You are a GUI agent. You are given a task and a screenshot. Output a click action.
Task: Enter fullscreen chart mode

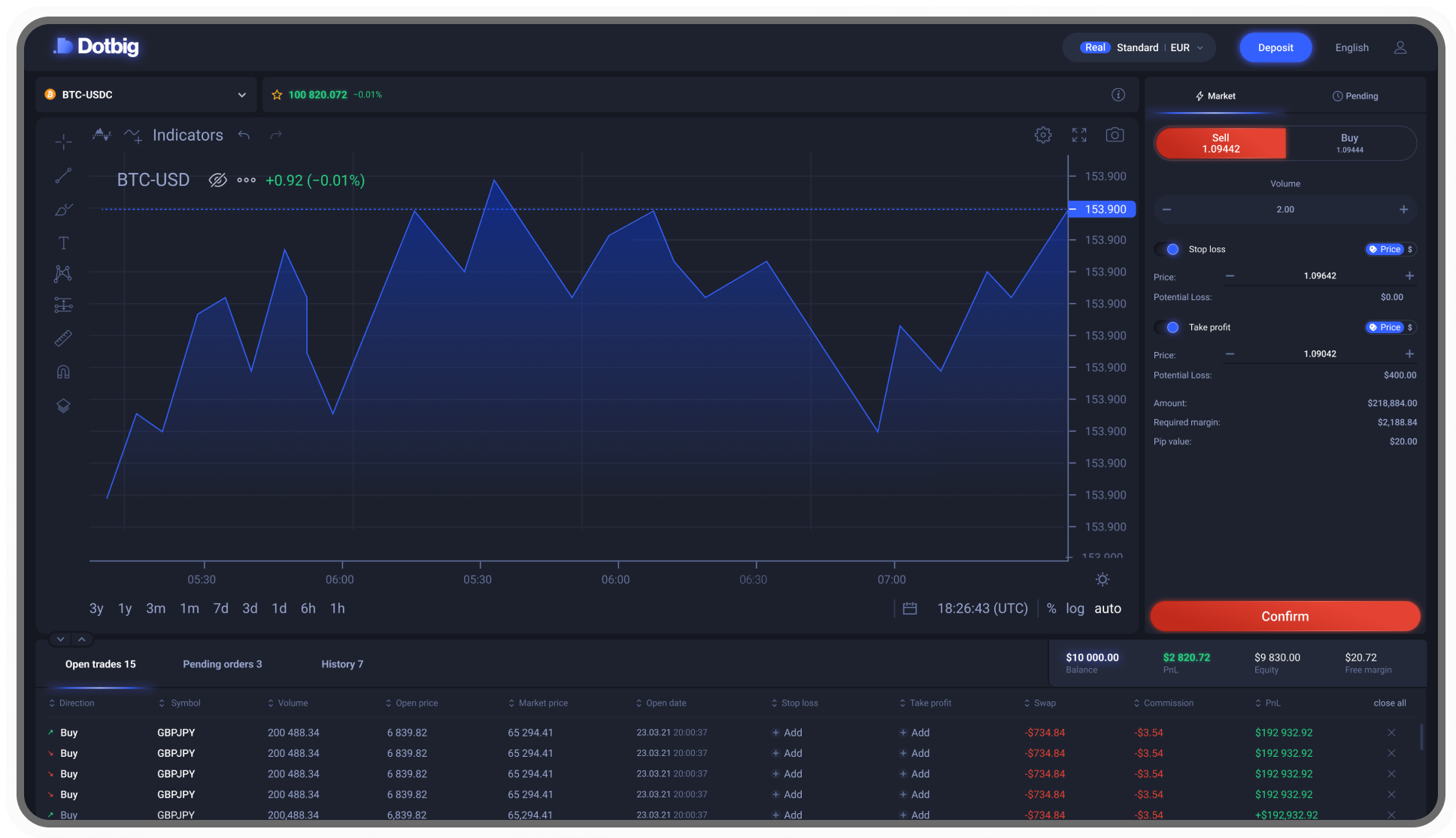point(1079,135)
